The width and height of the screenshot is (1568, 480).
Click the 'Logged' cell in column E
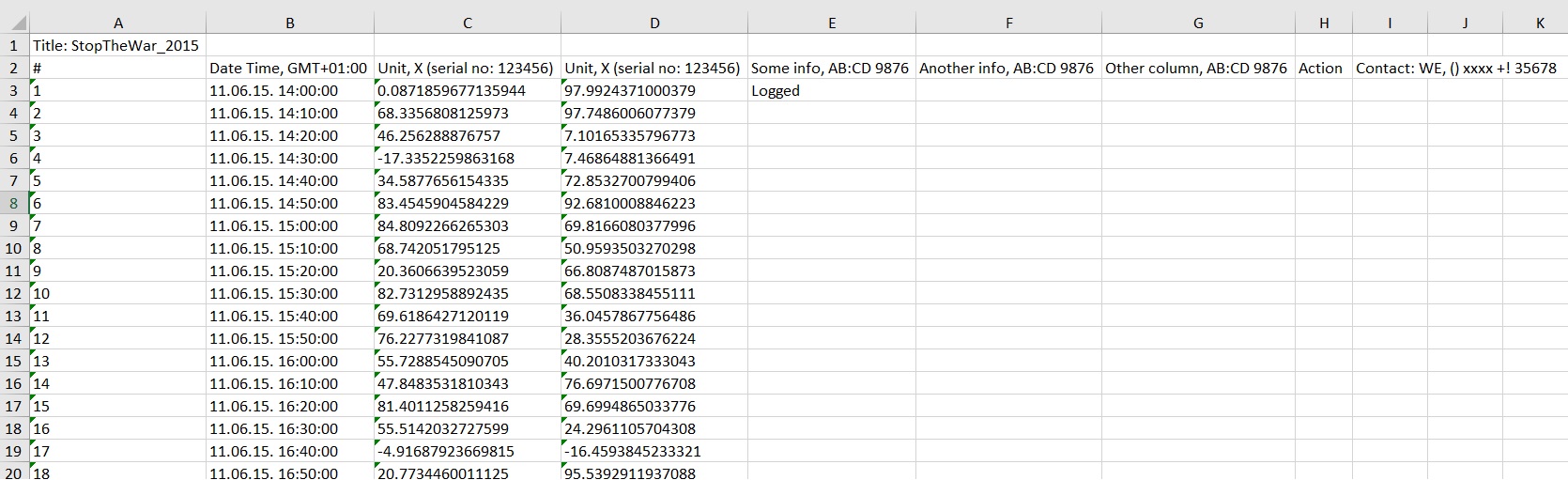tap(831, 90)
